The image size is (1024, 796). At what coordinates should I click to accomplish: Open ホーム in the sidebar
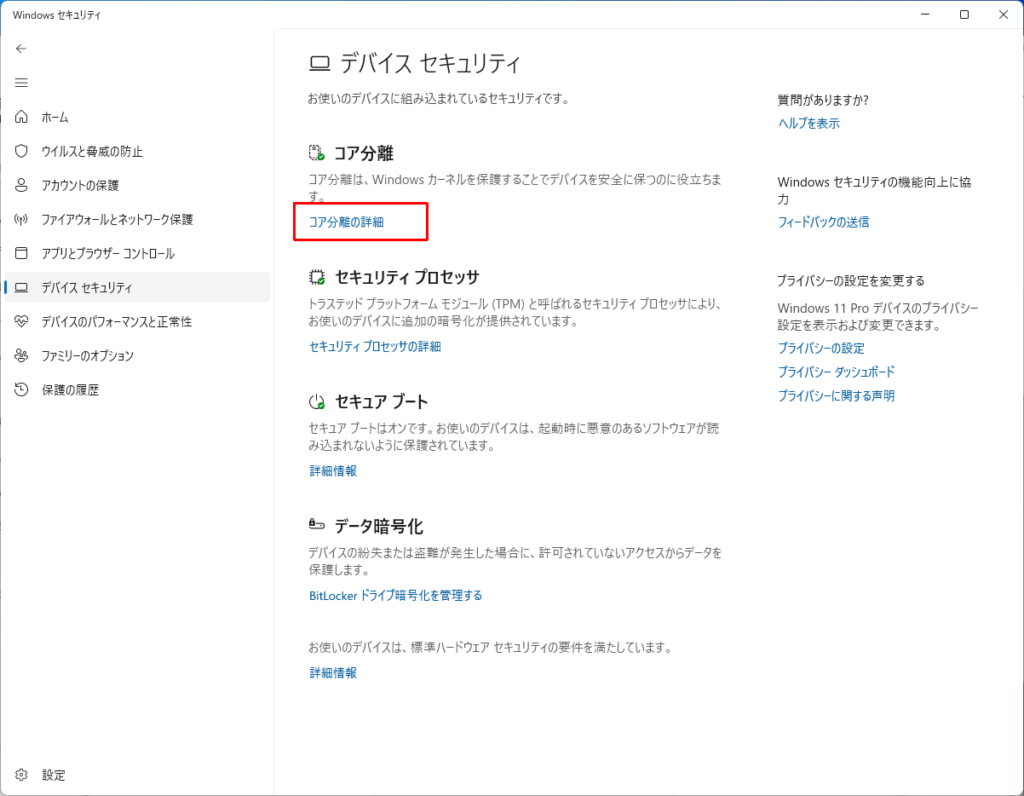pos(55,118)
